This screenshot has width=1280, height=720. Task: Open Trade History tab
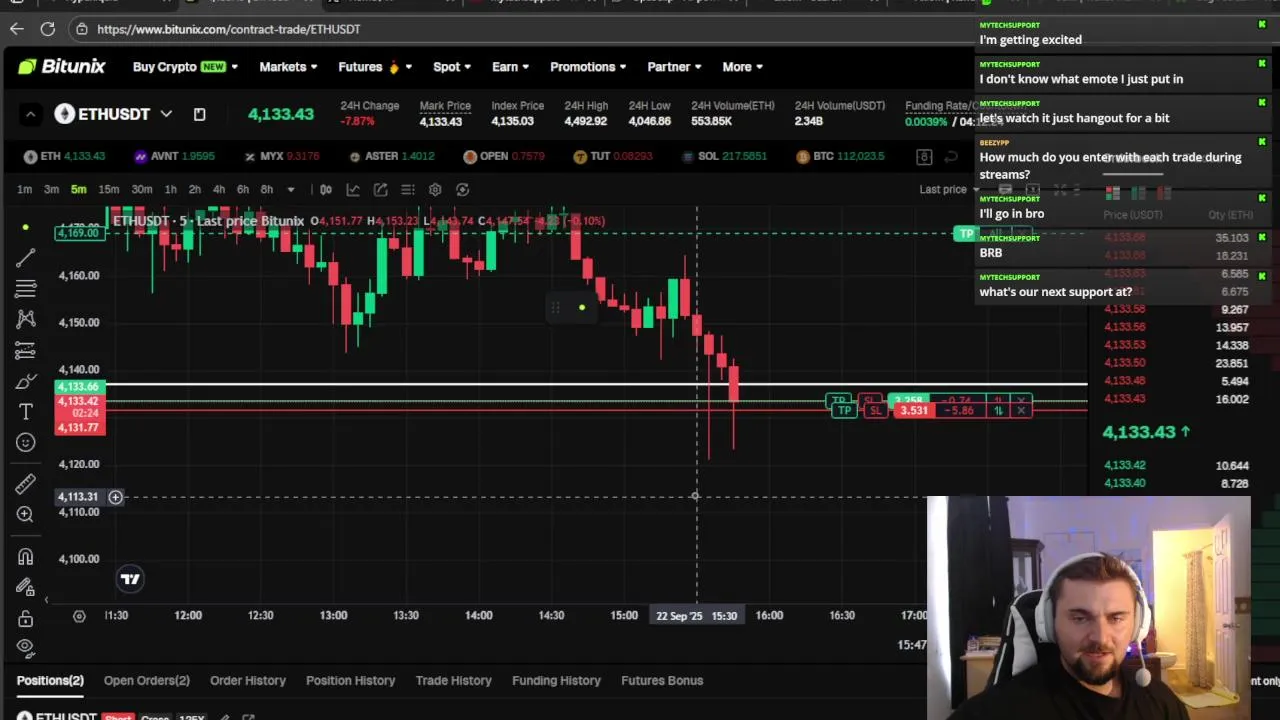pos(453,680)
